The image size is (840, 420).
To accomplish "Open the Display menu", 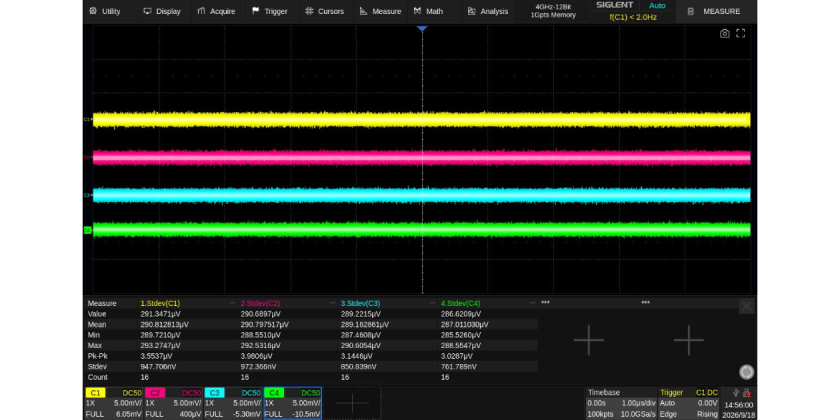I will point(162,11).
